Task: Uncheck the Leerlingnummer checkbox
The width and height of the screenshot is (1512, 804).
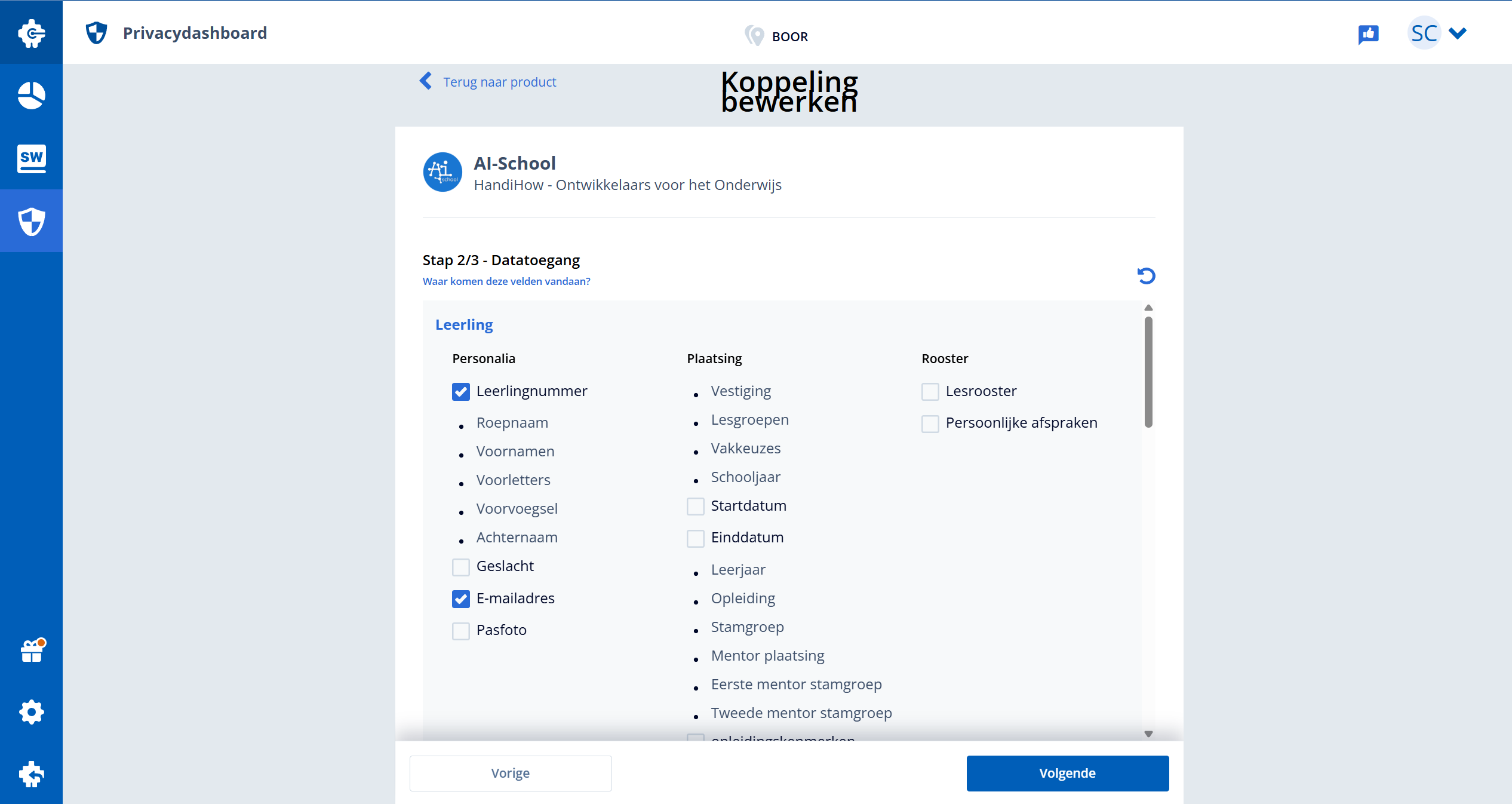Action: tap(460, 392)
